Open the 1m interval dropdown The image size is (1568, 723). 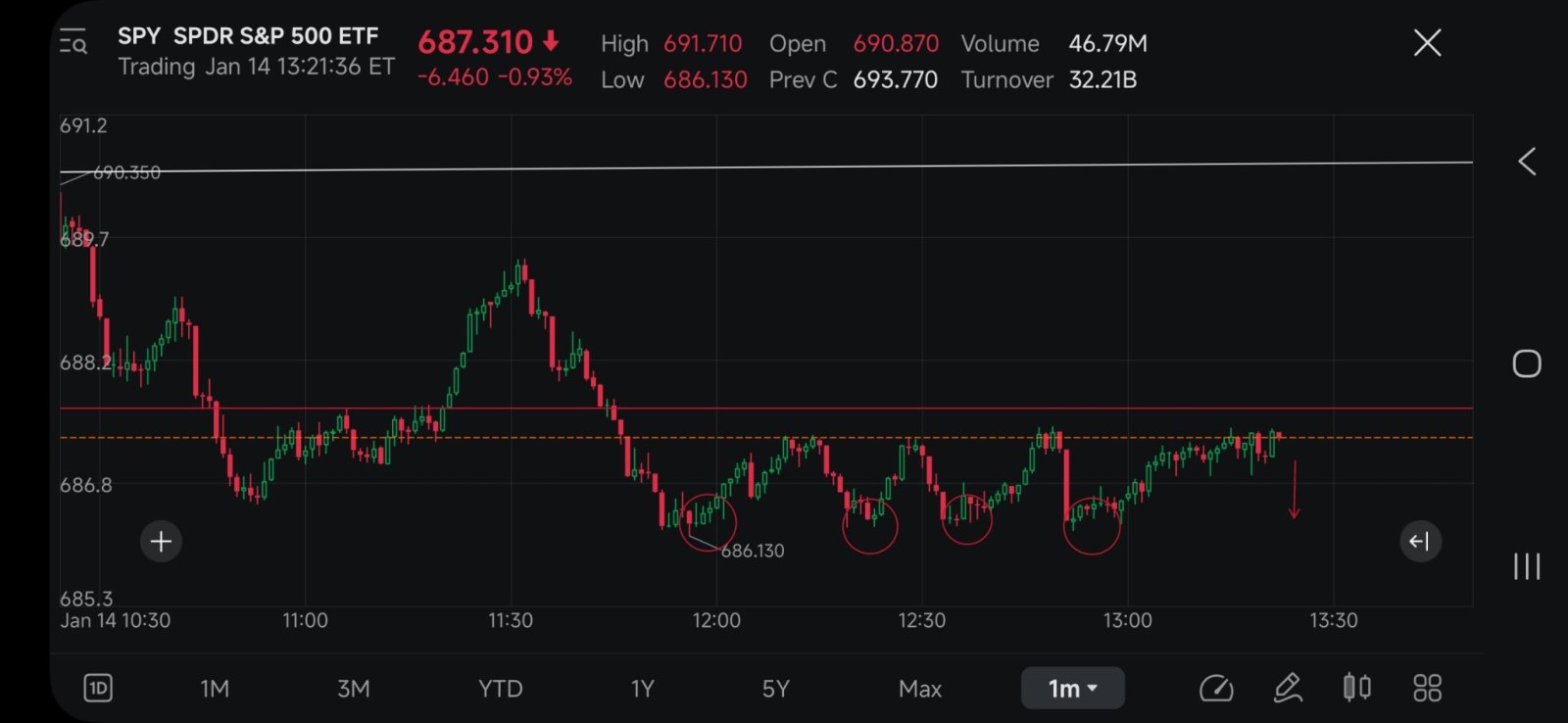1072,689
